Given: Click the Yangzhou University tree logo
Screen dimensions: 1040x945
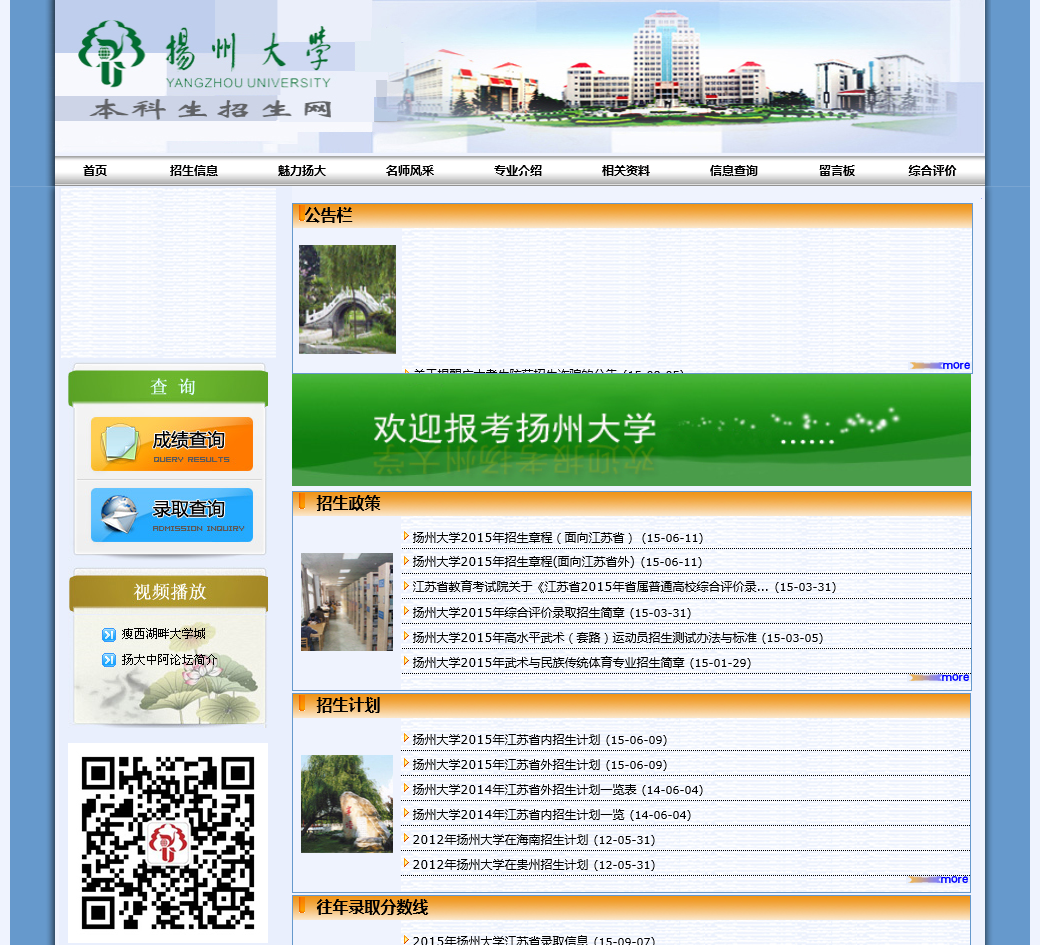Looking at the screenshot, I should click(x=111, y=54).
